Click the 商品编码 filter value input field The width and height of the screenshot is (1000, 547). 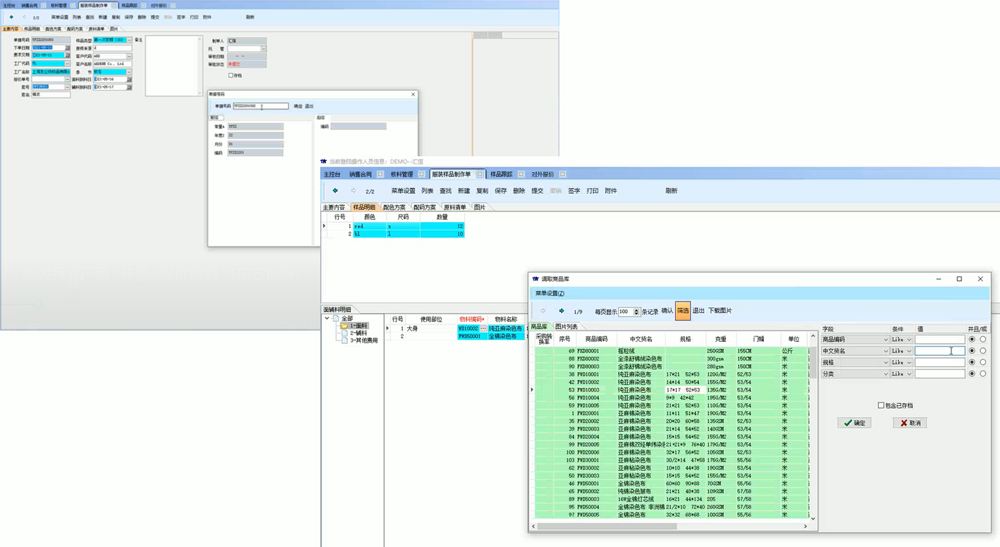(940, 340)
